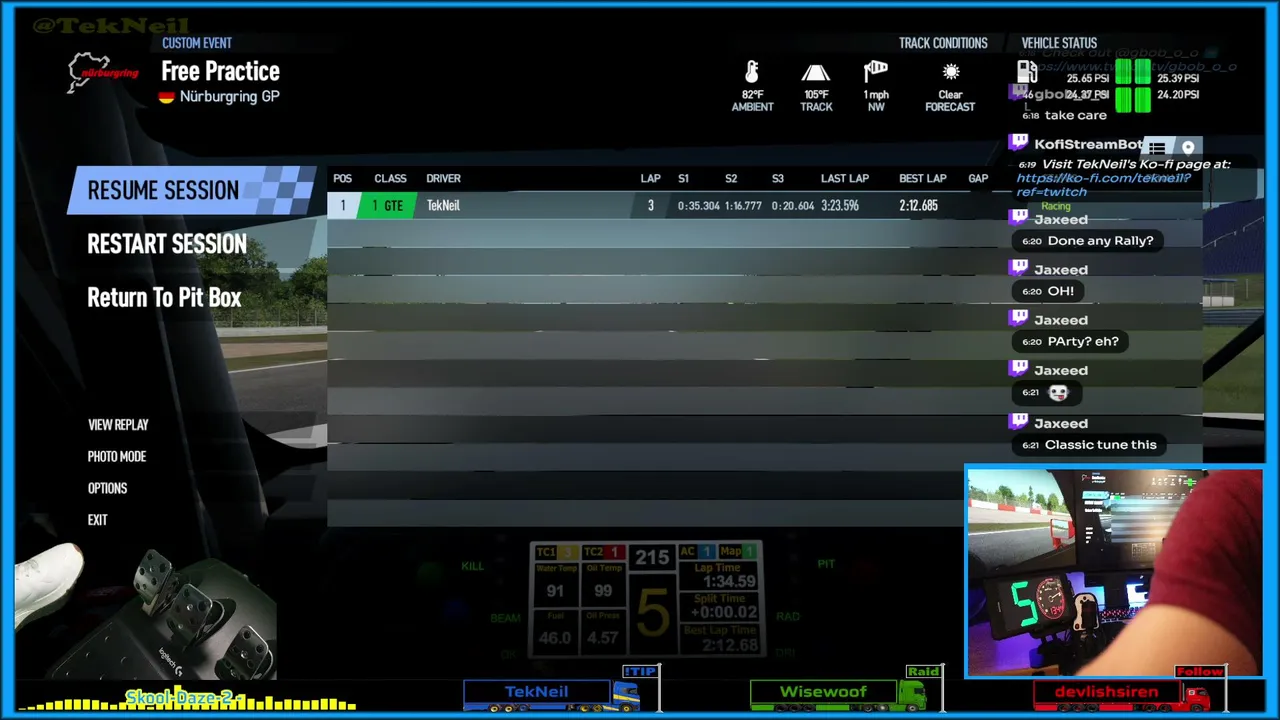
Task: Click the Twitch icon above 'Done any Rally?'
Action: point(1018,217)
